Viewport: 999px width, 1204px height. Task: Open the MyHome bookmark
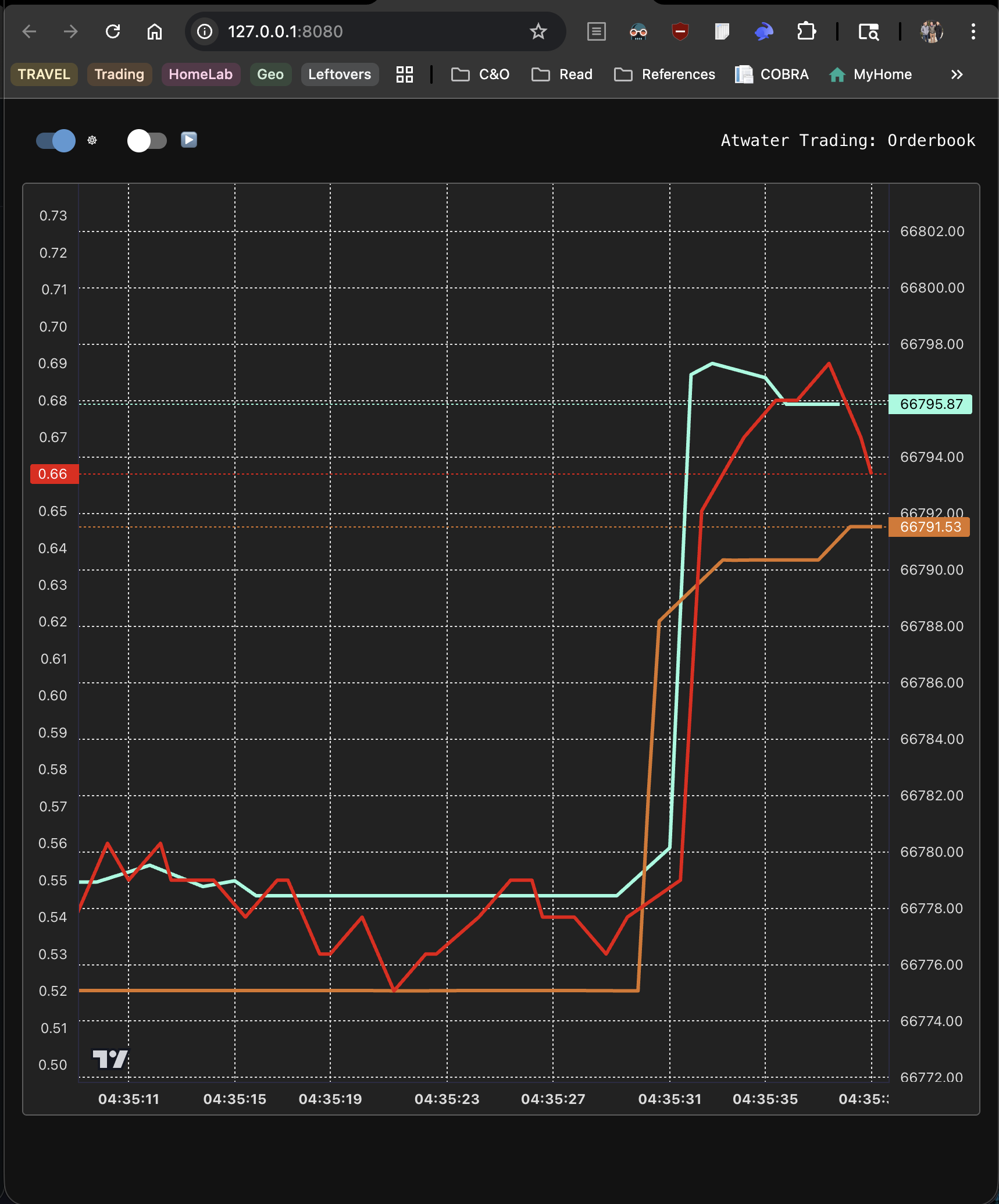[870, 74]
